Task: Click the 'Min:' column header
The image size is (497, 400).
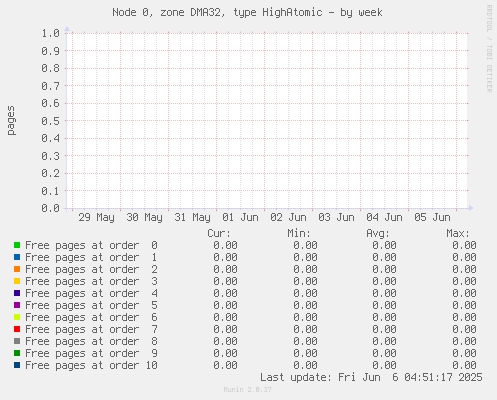Action: pyautogui.click(x=299, y=233)
